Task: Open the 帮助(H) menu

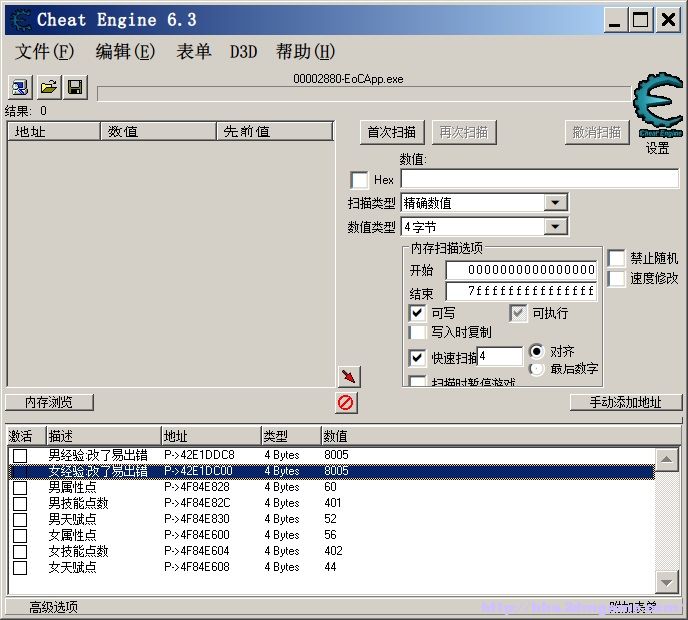Action: (x=305, y=52)
